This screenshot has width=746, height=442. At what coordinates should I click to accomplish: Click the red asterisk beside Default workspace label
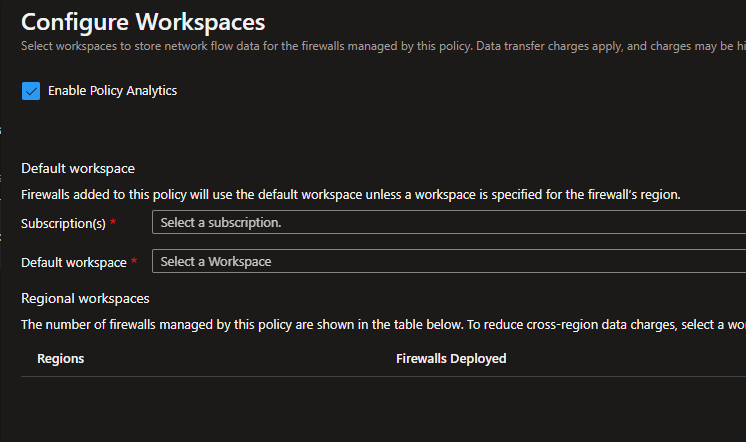133,261
